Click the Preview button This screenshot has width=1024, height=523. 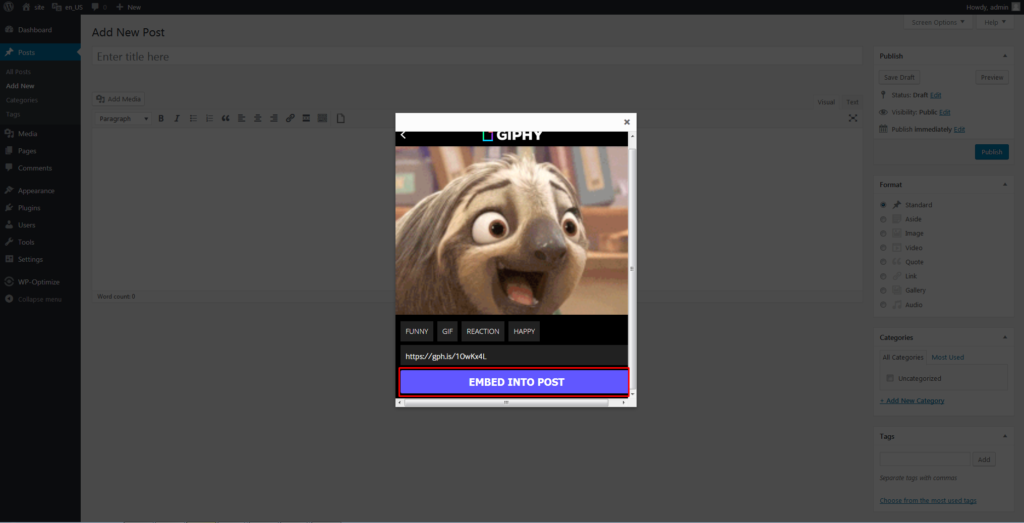point(991,77)
